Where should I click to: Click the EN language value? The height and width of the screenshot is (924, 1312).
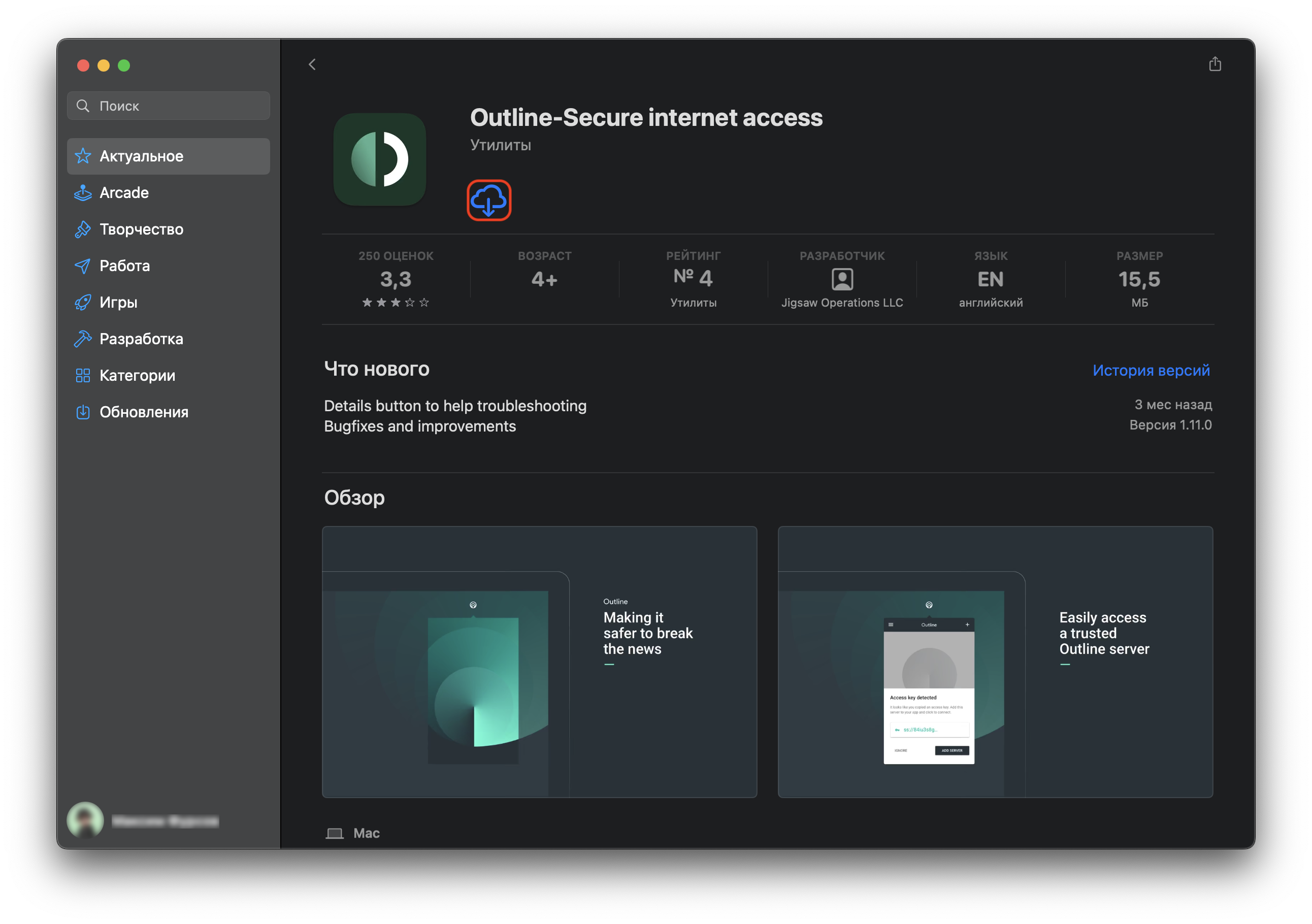[990, 279]
